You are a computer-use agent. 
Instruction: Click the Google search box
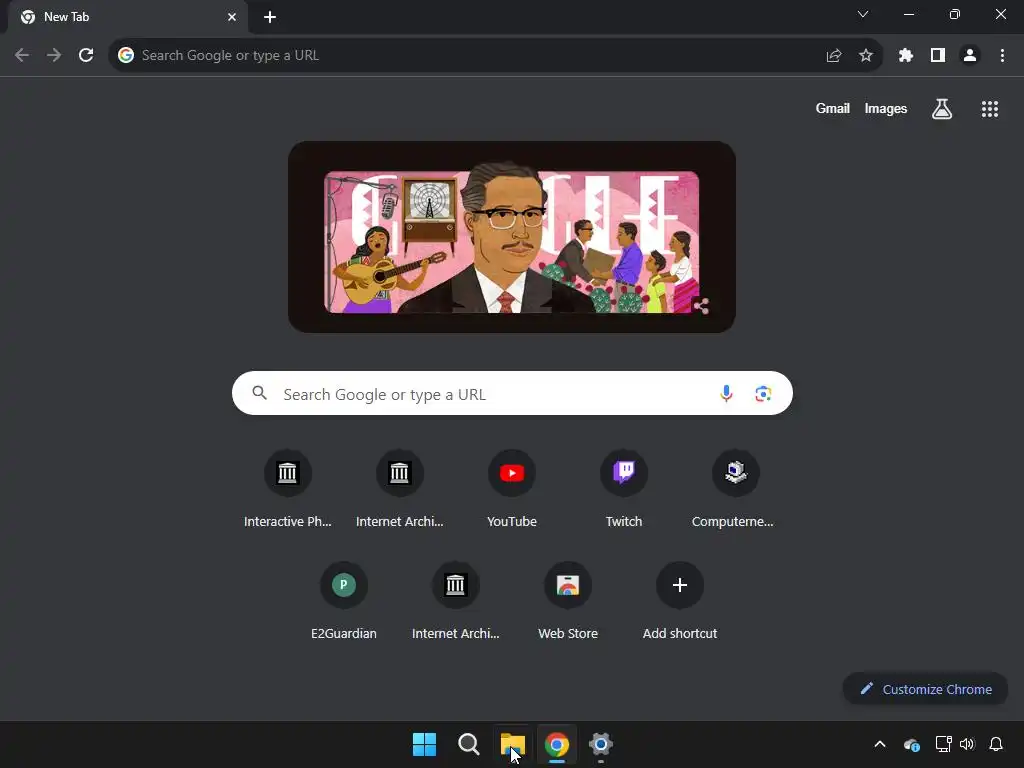coord(512,394)
